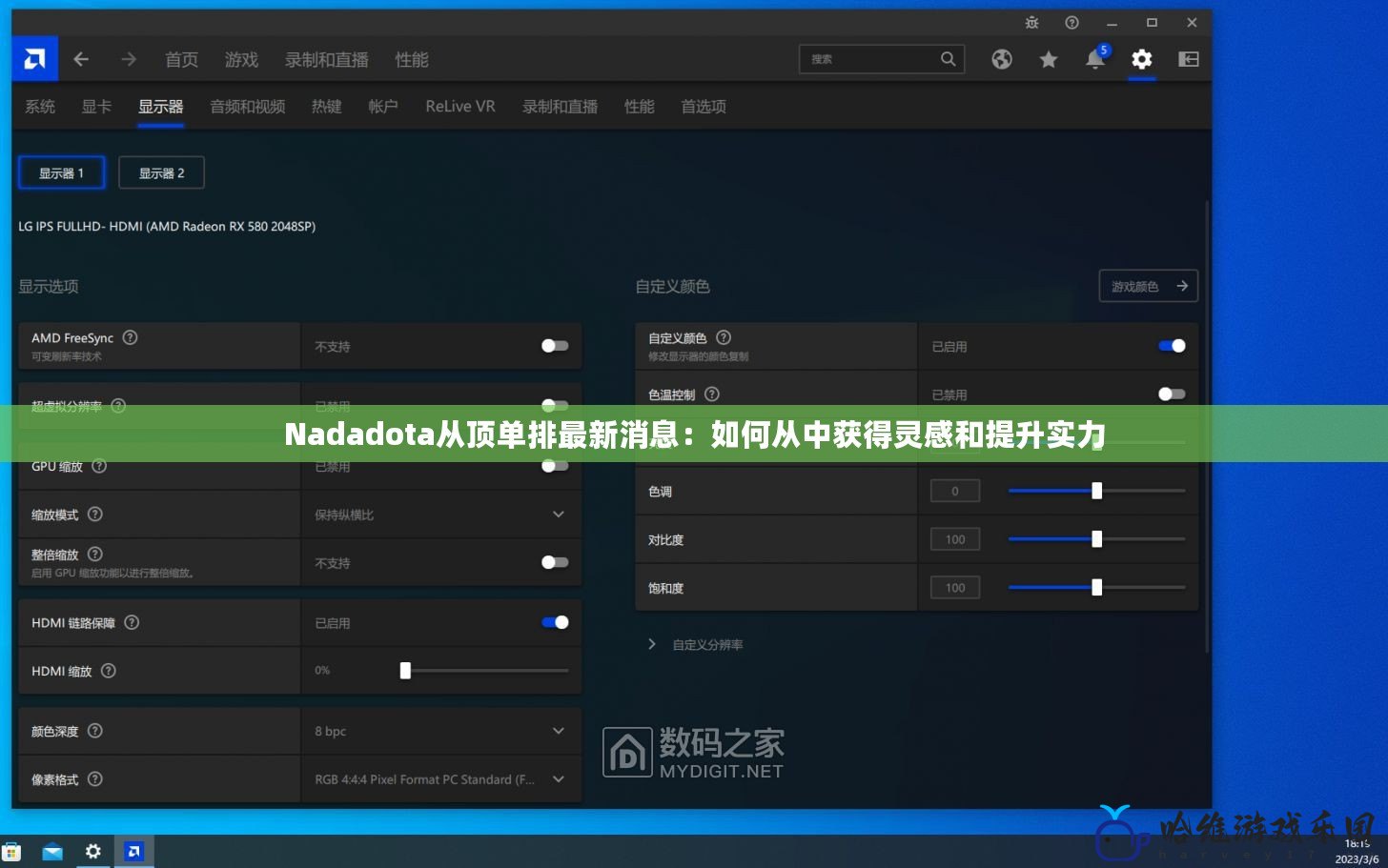
Task: Go forward with the right arrow
Action: click(x=129, y=59)
